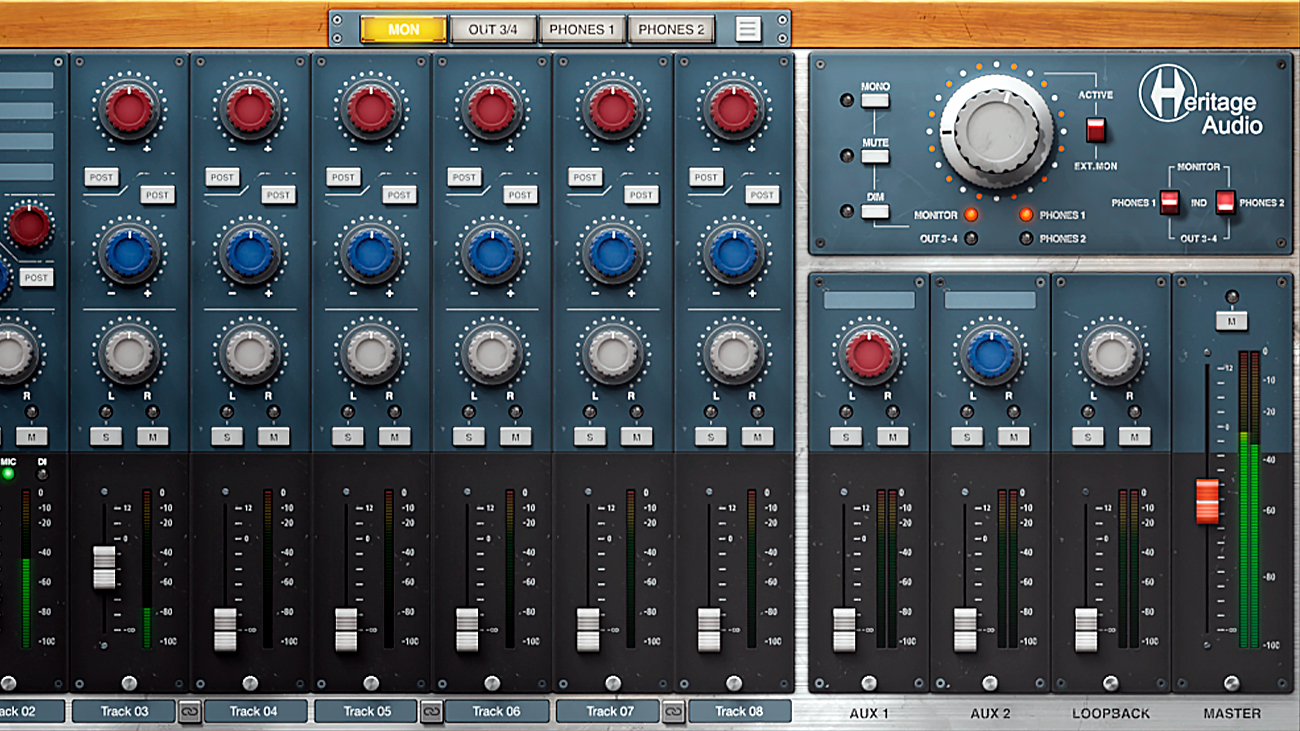Click the Heritage Audio logo
The height and width of the screenshot is (731, 1300).
pyautogui.click(x=1200, y=103)
